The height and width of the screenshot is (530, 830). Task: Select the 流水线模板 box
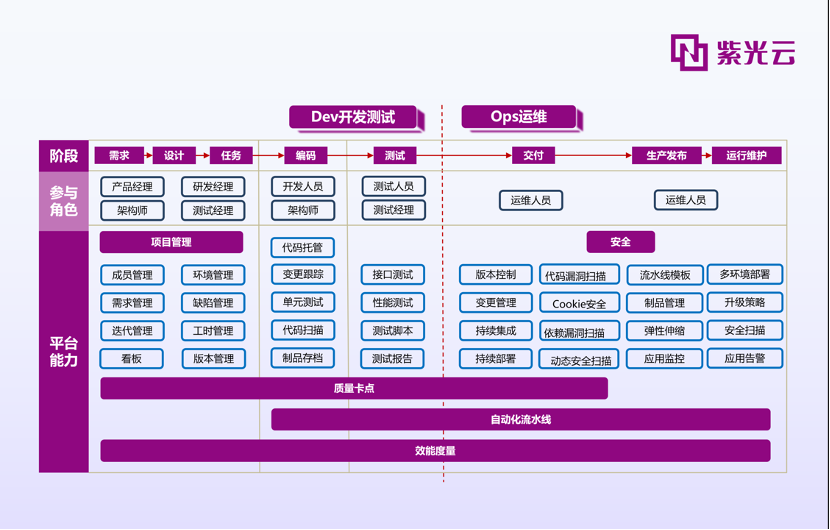point(665,275)
